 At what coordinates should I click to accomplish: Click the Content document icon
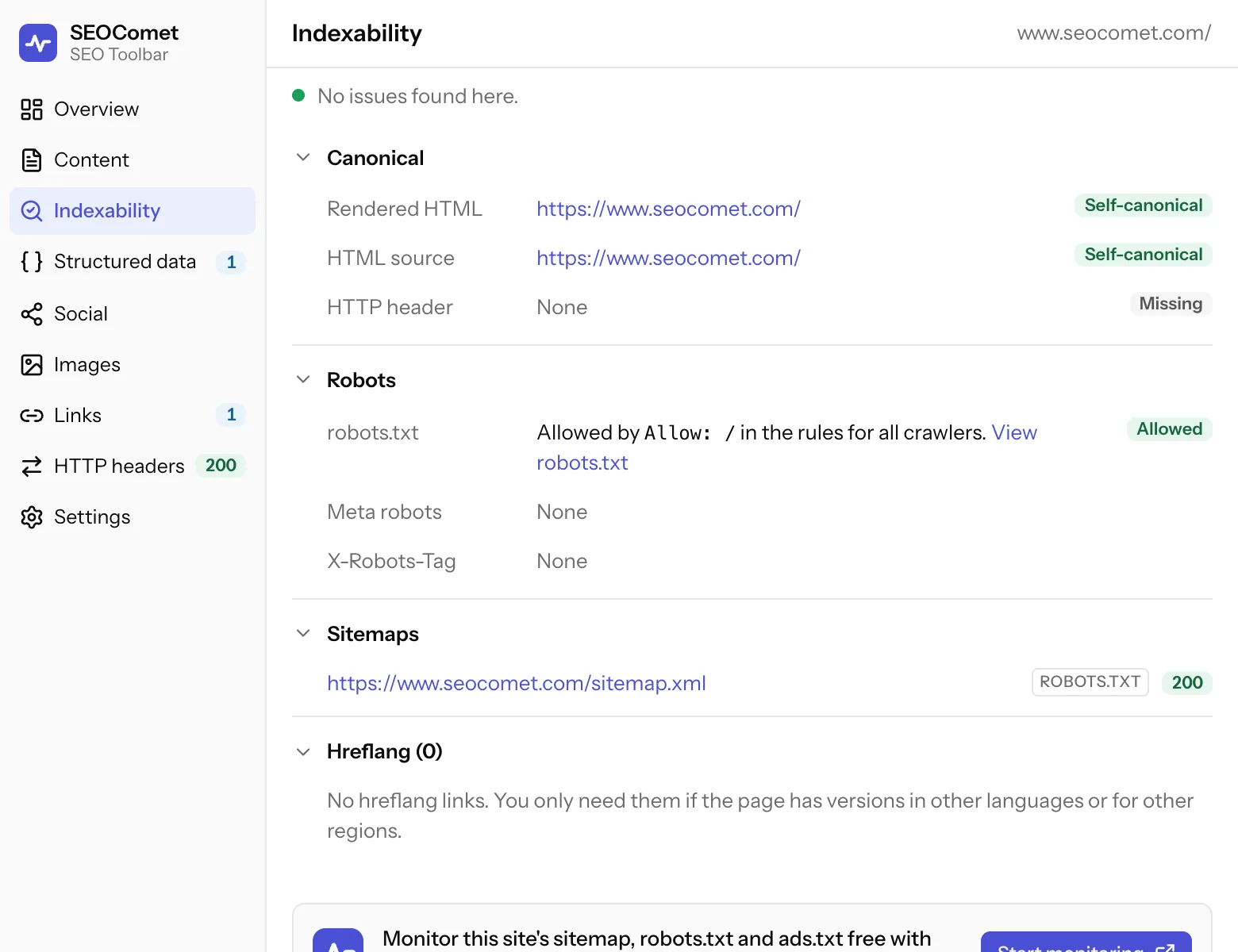pos(32,160)
